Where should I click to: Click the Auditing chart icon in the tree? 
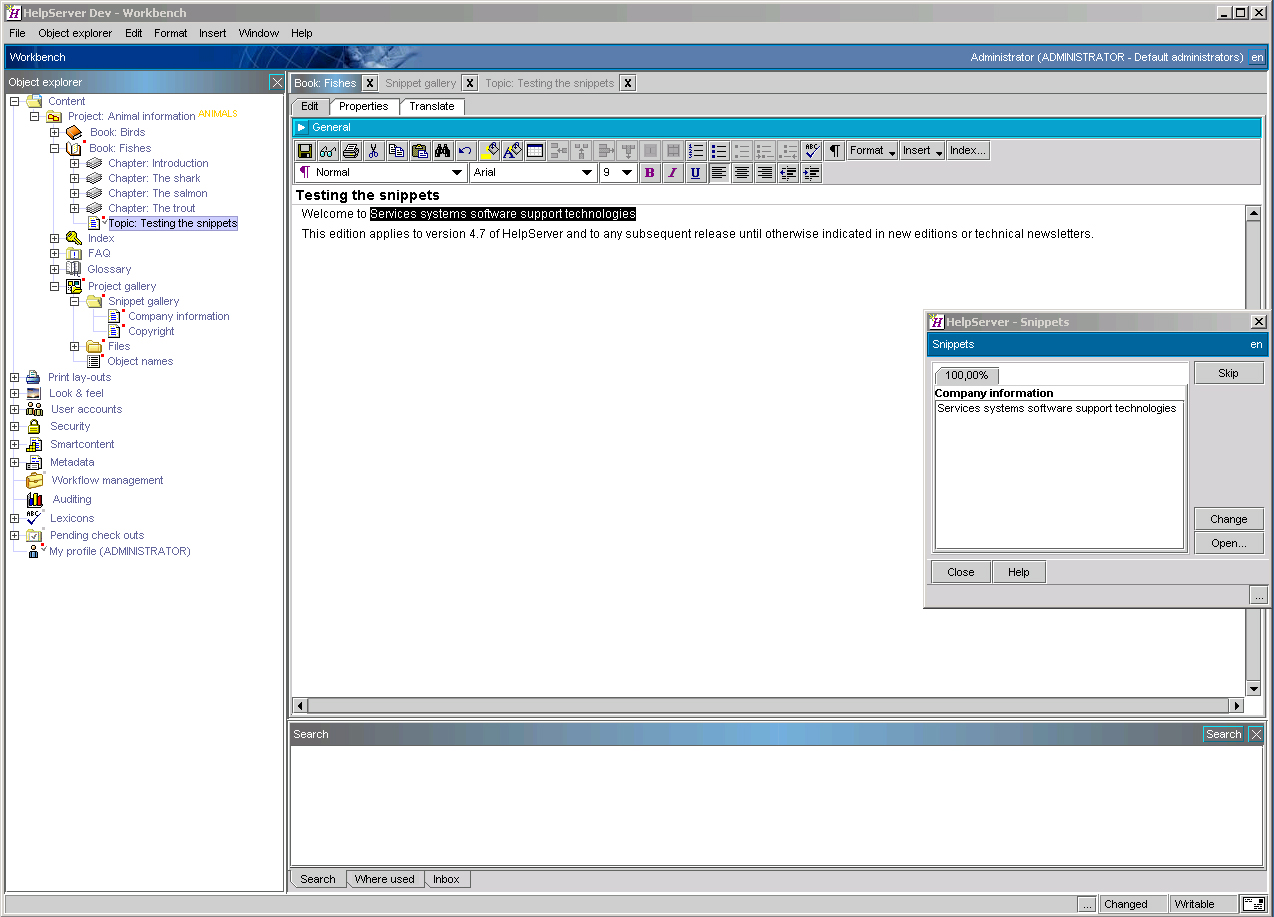point(35,499)
